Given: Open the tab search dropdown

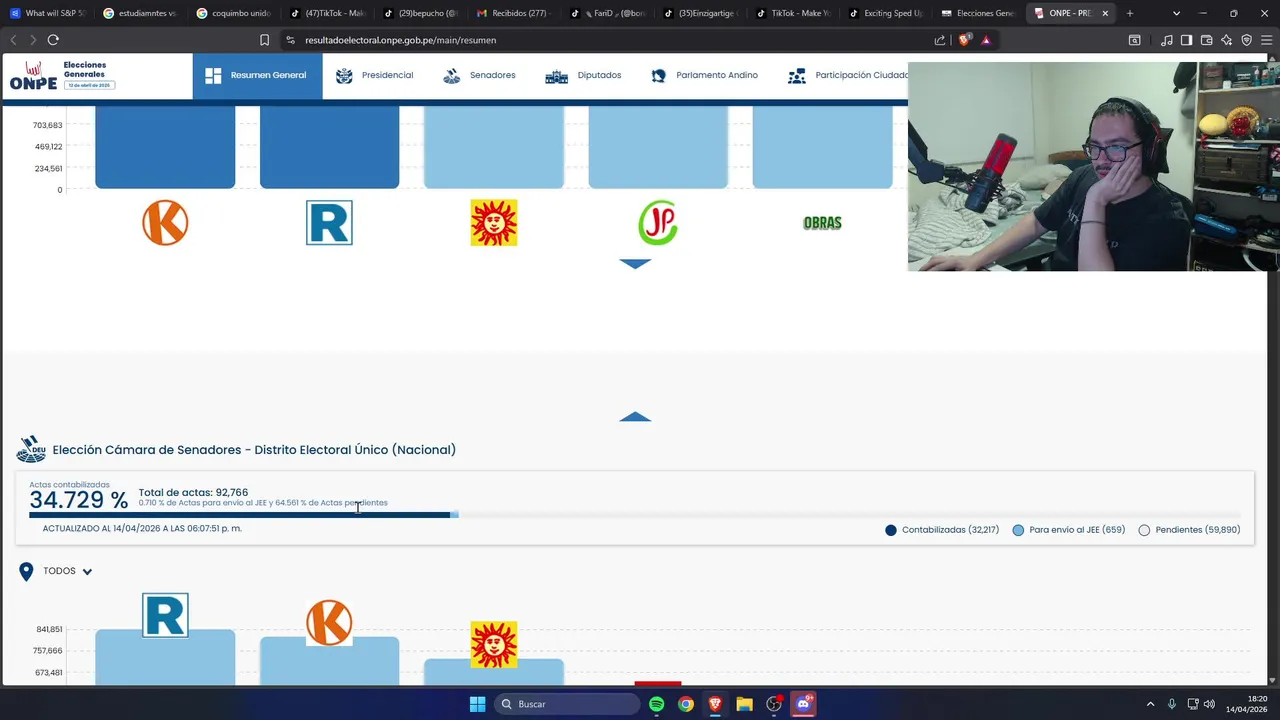Looking at the screenshot, I should point(1176,13).
